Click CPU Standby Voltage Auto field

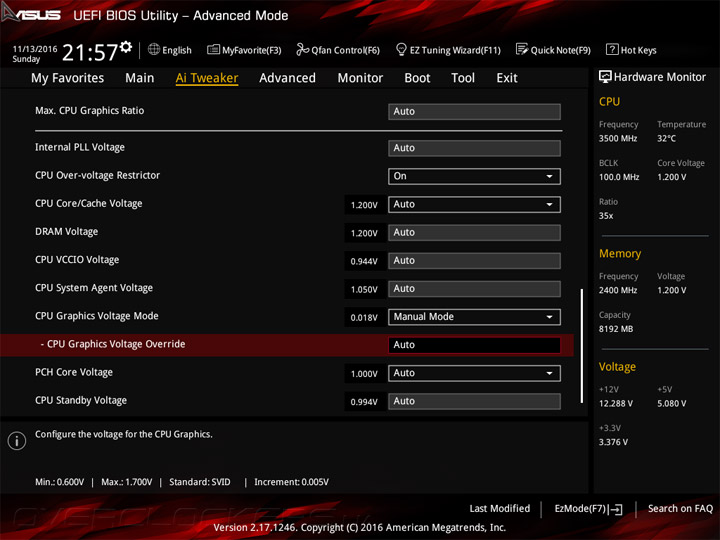tap(474, 401)
